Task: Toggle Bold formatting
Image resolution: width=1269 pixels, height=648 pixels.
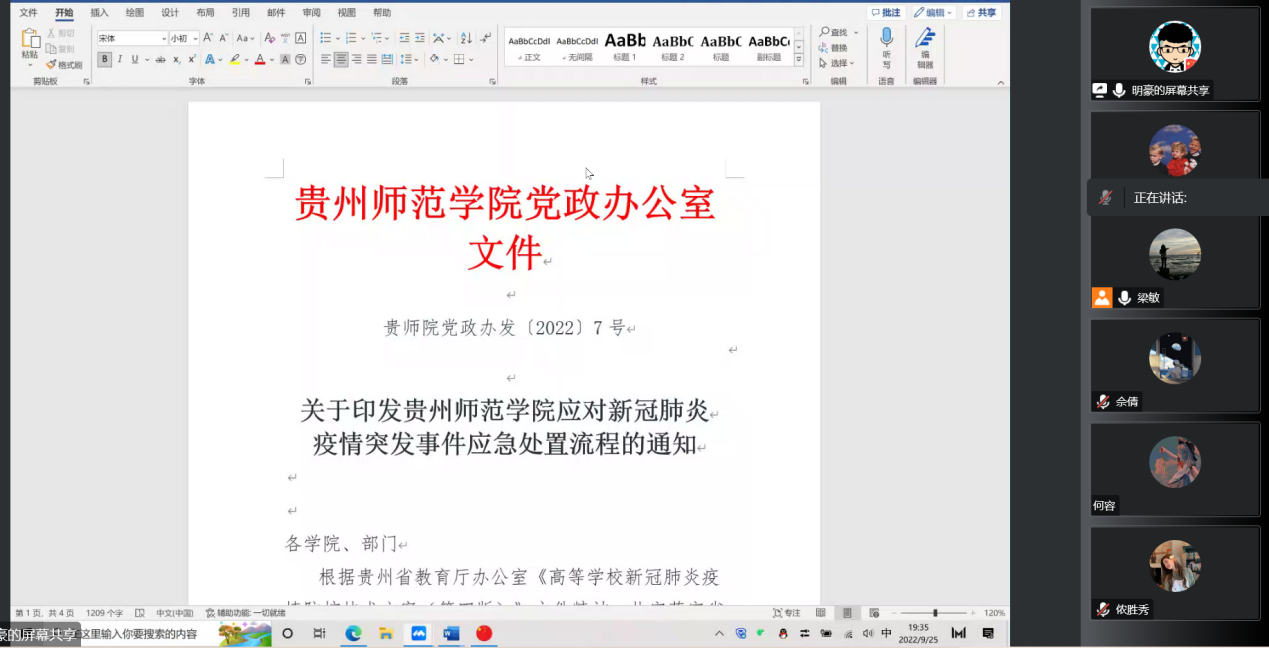Action: (x=105, y=60)
